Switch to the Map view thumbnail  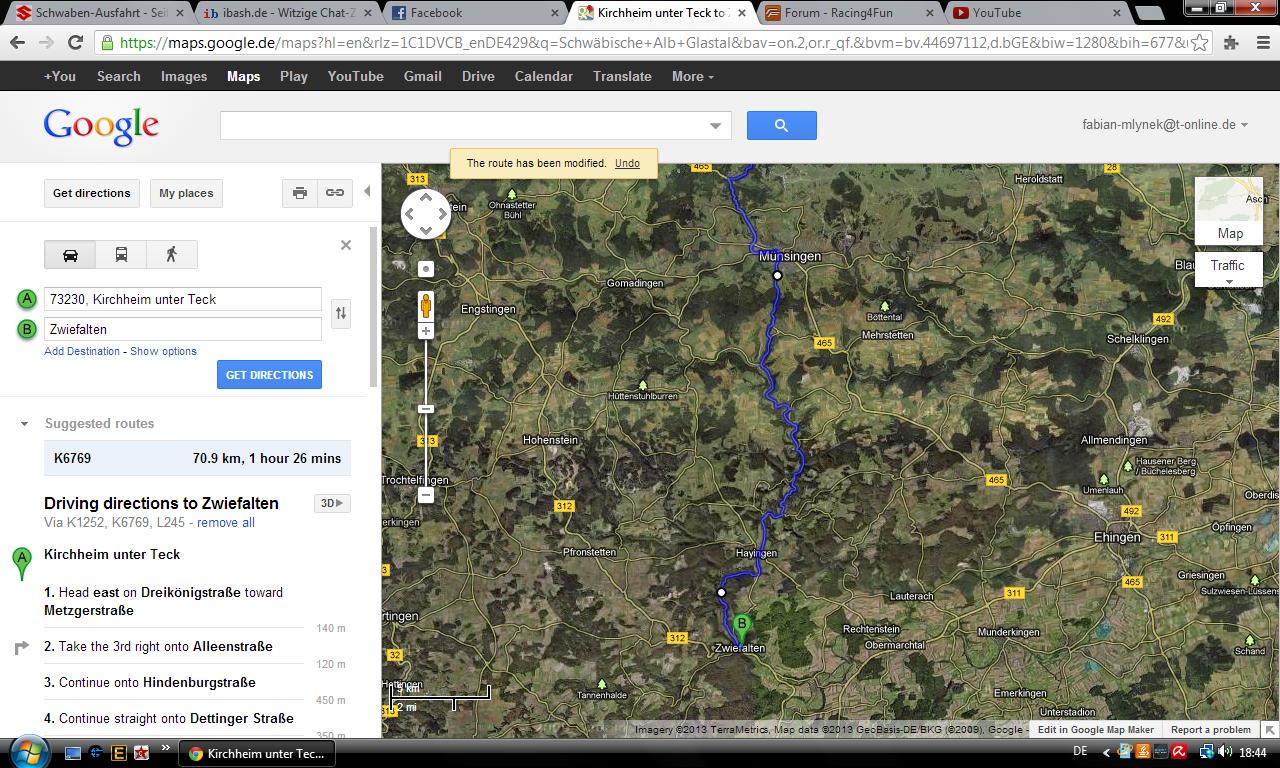pos(1229,211)
